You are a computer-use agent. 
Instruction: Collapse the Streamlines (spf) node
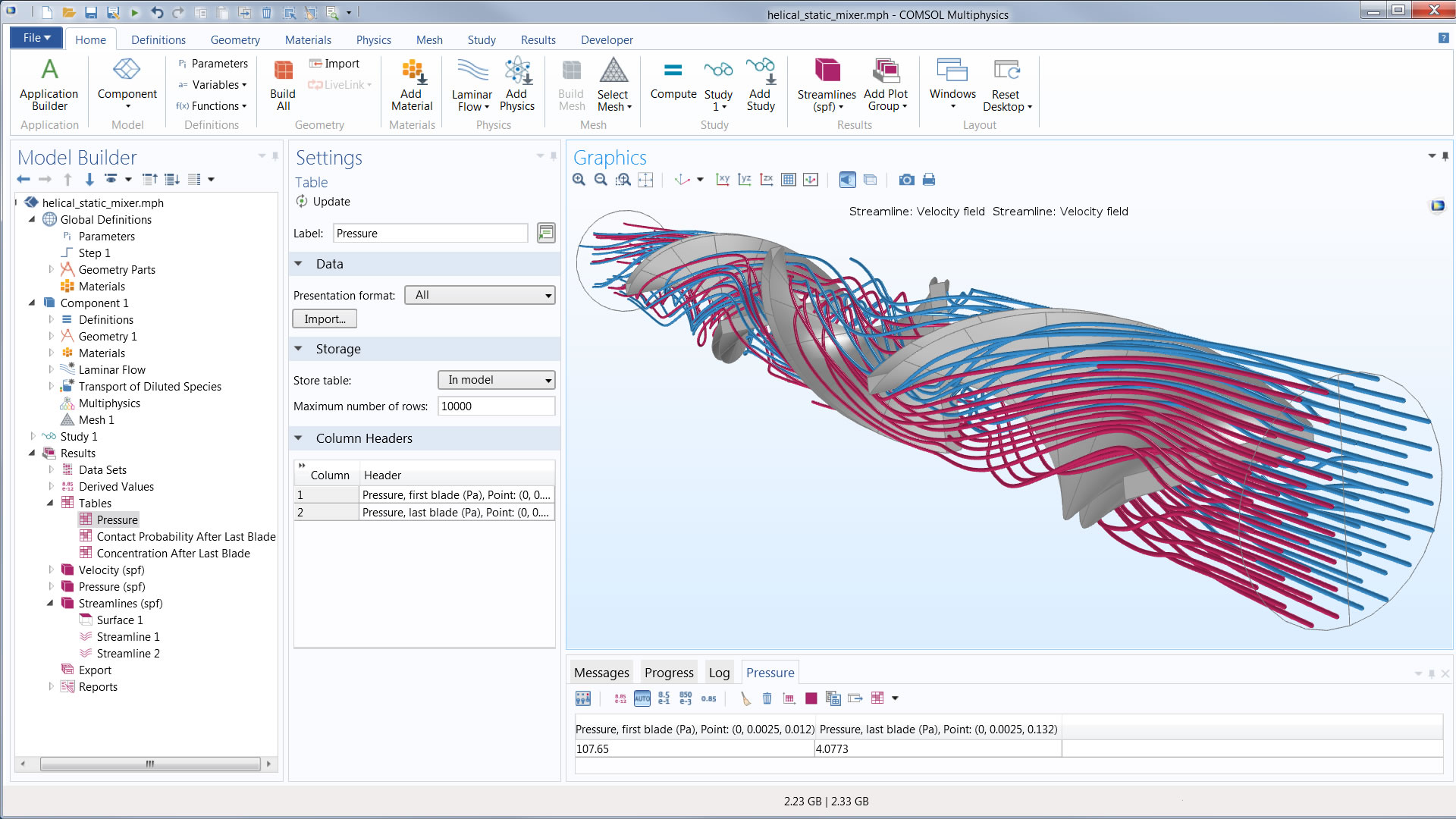click(51, 603)
